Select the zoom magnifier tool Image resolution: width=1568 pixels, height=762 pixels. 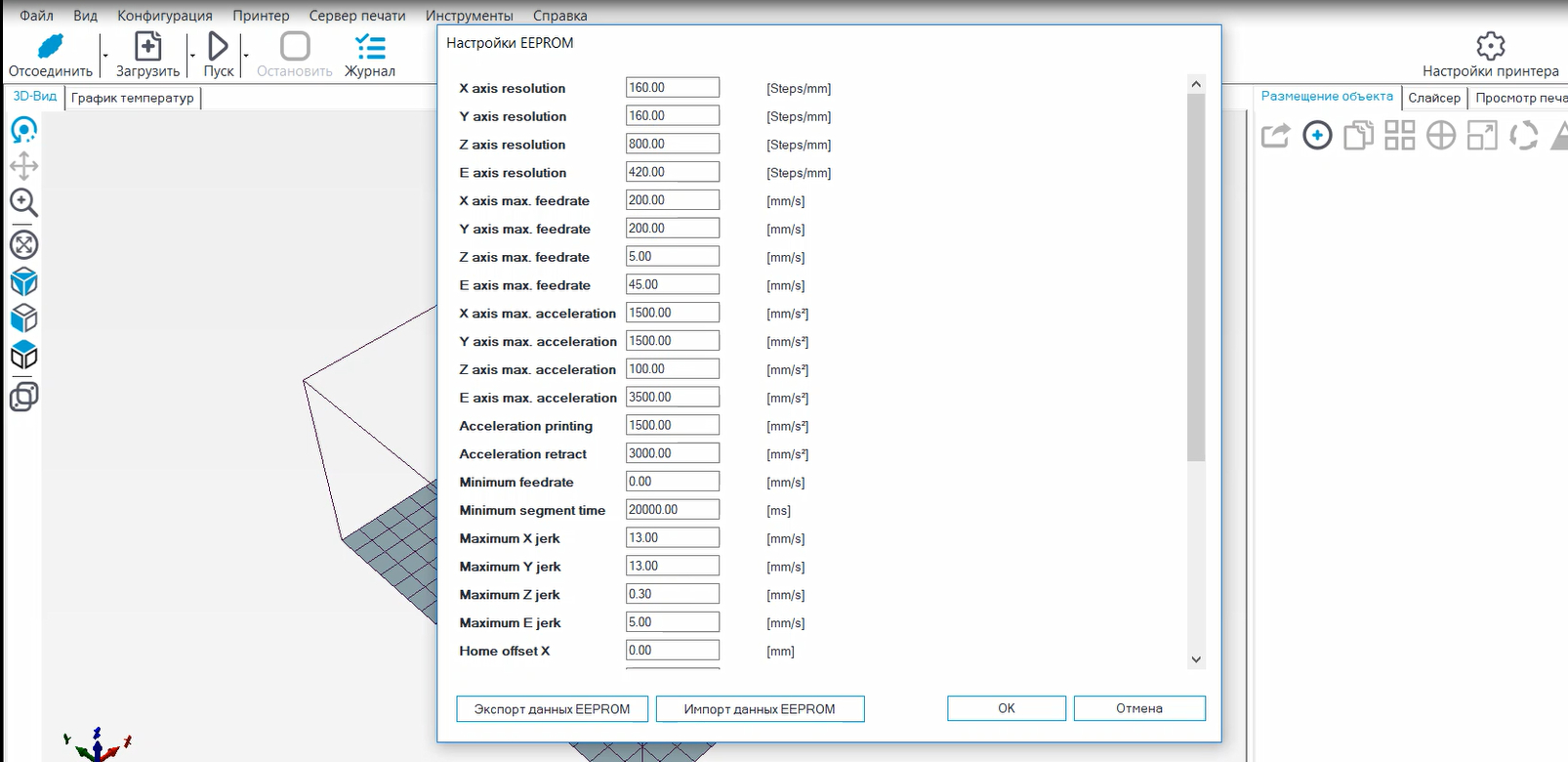click(x=23, y=202)
